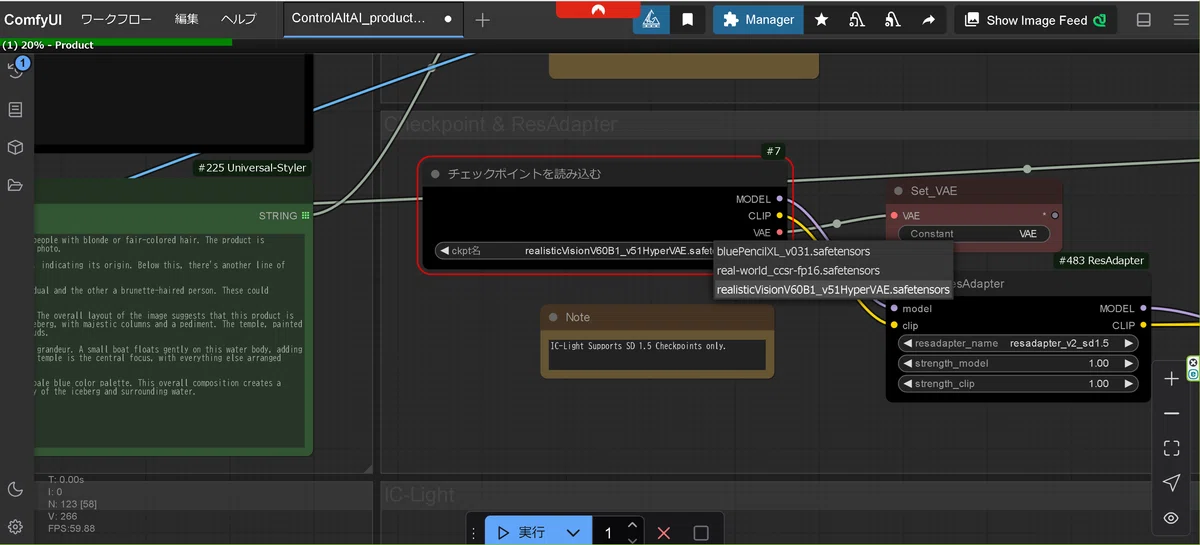This screenshot has width=1200, height=545.
Task: Select bluePencilXL_v031.safetensors from the list
Action: point(794,252)
